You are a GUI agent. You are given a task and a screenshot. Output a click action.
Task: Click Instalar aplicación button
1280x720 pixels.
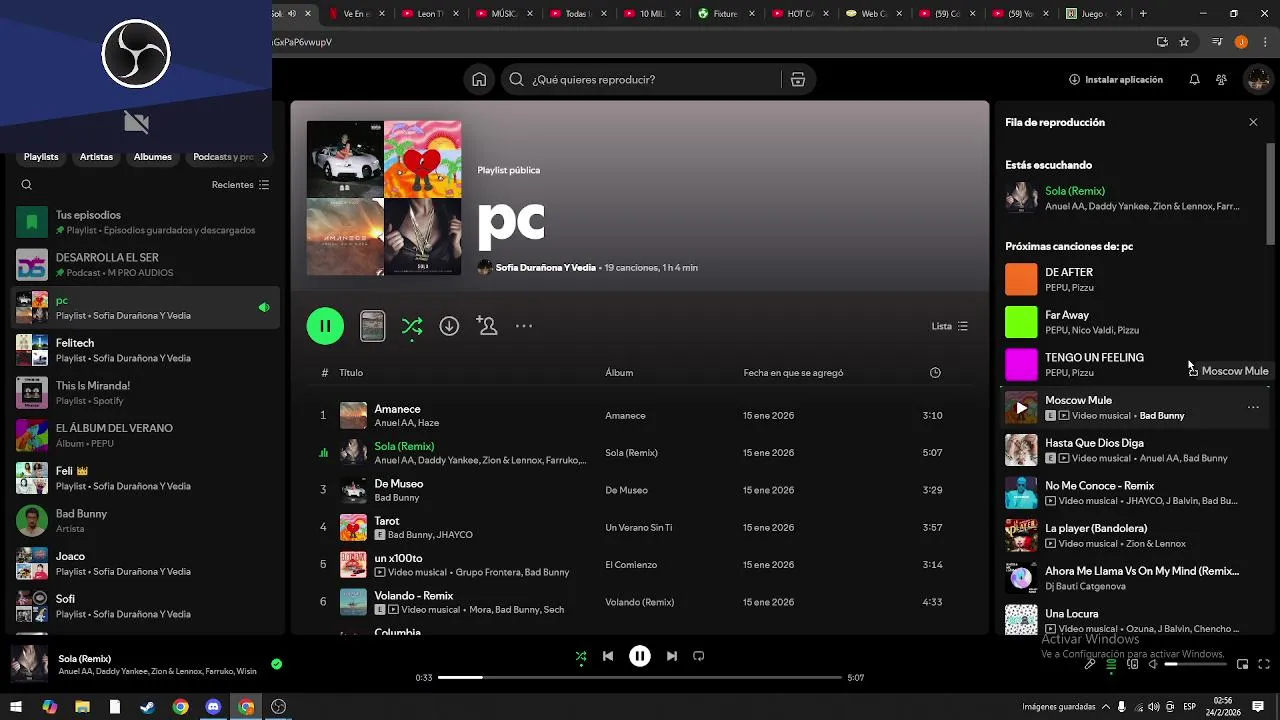(x=1116, y=80)
